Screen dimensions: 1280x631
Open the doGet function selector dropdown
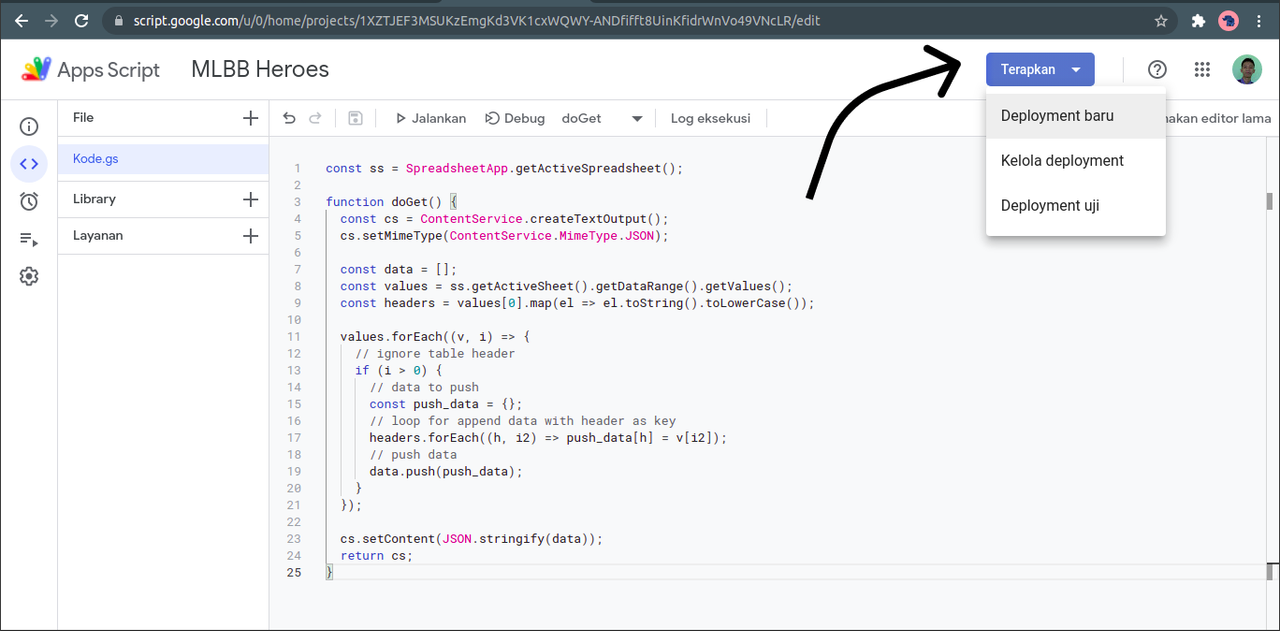(601, 118)
